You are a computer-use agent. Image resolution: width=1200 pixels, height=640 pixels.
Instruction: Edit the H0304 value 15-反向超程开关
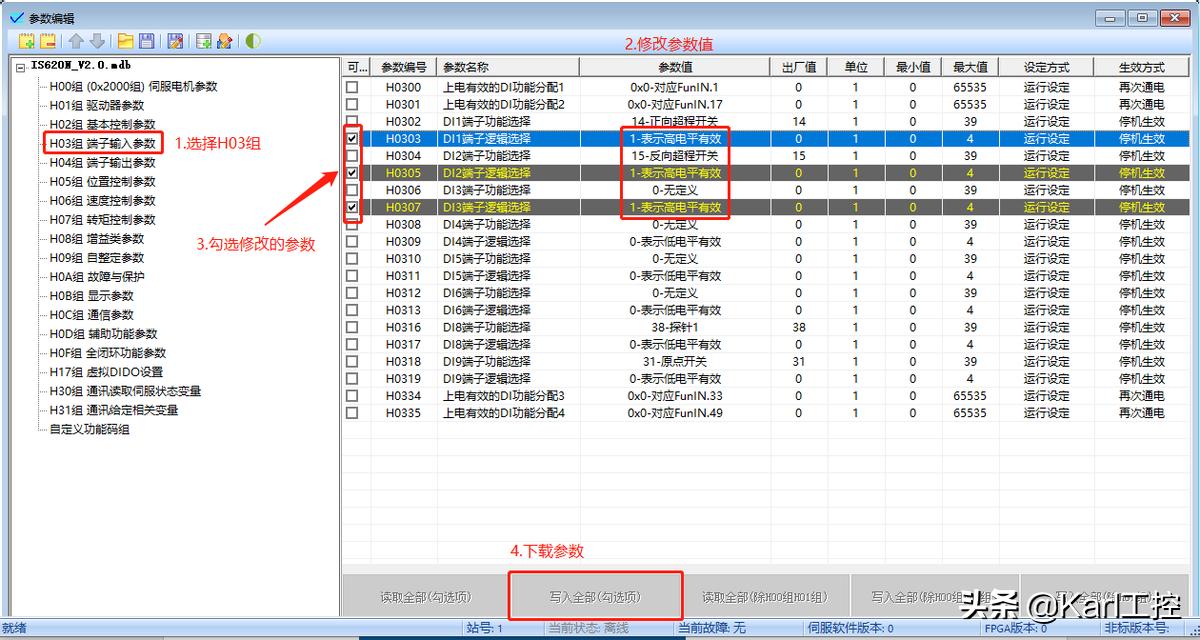675,156
